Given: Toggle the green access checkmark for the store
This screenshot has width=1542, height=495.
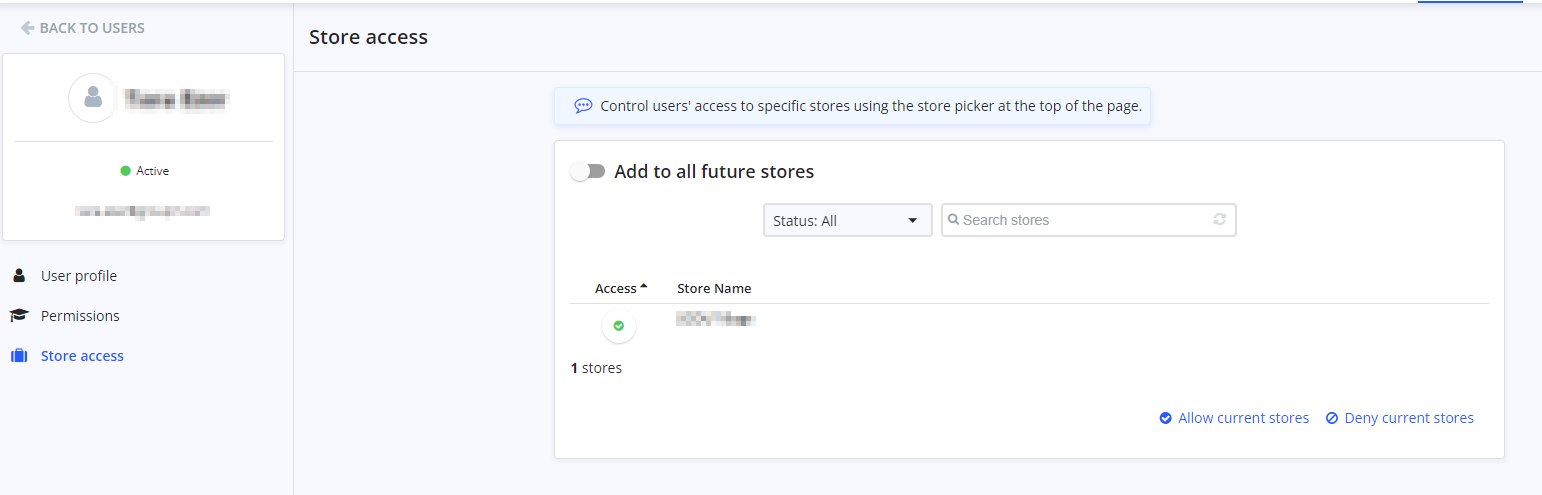Looking at the screenshot, I should pos(618,326).
